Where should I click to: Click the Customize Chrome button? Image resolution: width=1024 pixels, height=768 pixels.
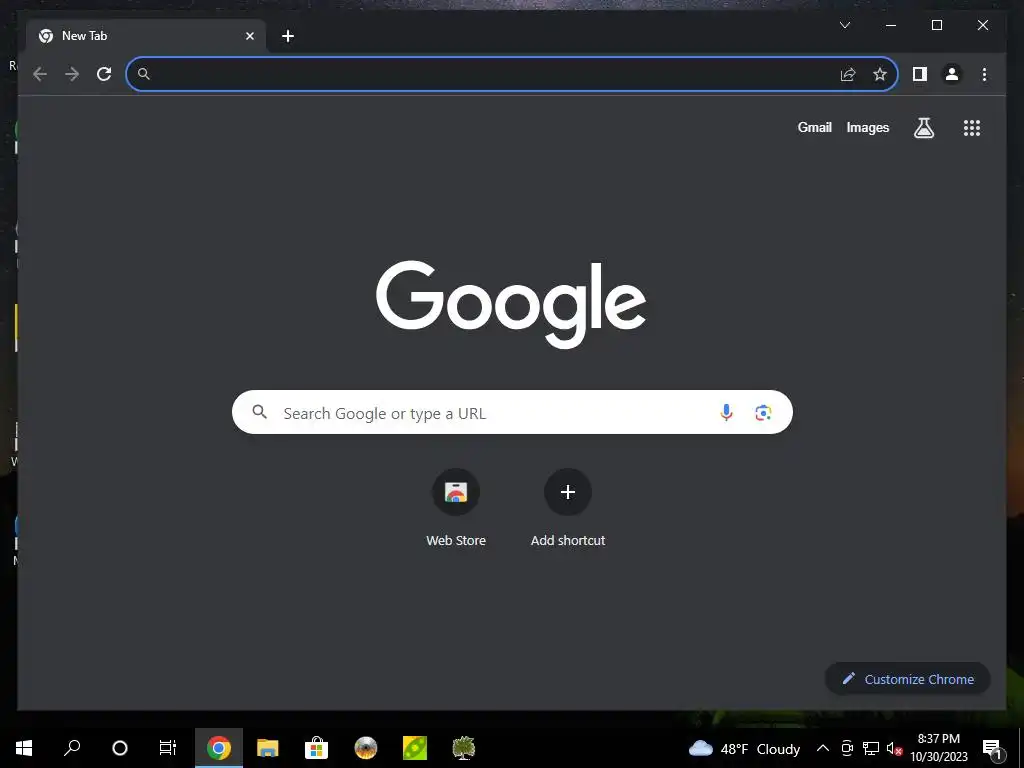tap(908, 679)
